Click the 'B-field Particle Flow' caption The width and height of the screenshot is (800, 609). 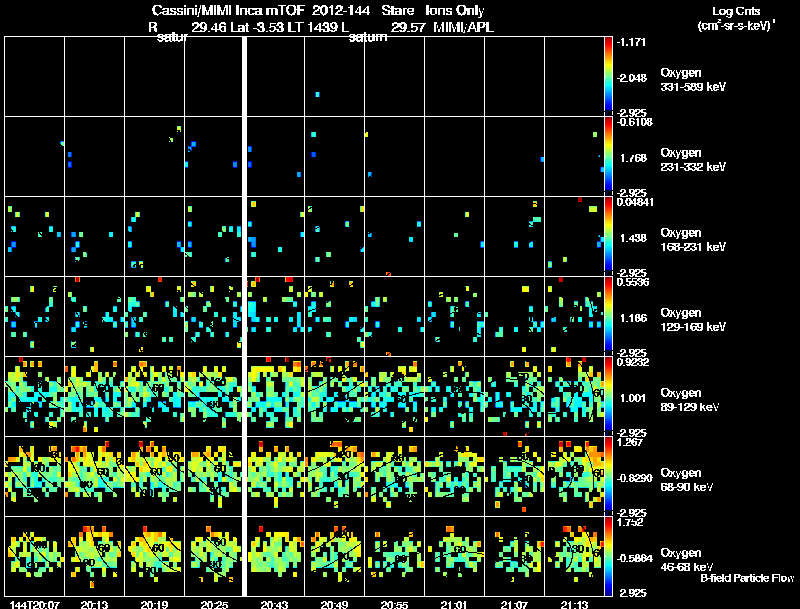[747, 578]
